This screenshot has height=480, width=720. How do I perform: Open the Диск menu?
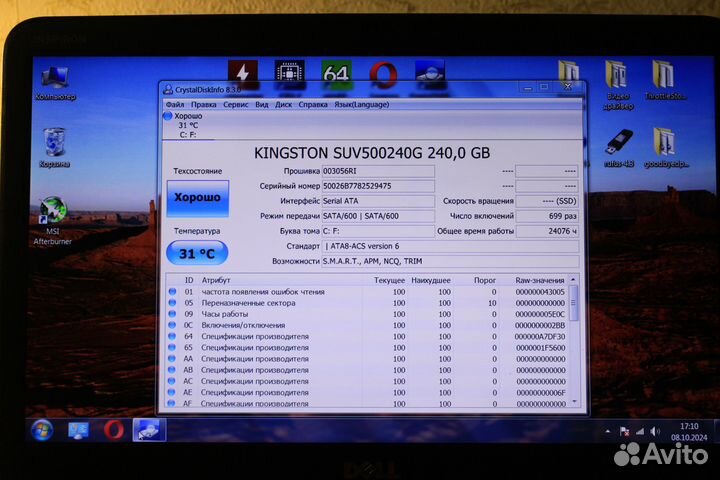[283, 105]
